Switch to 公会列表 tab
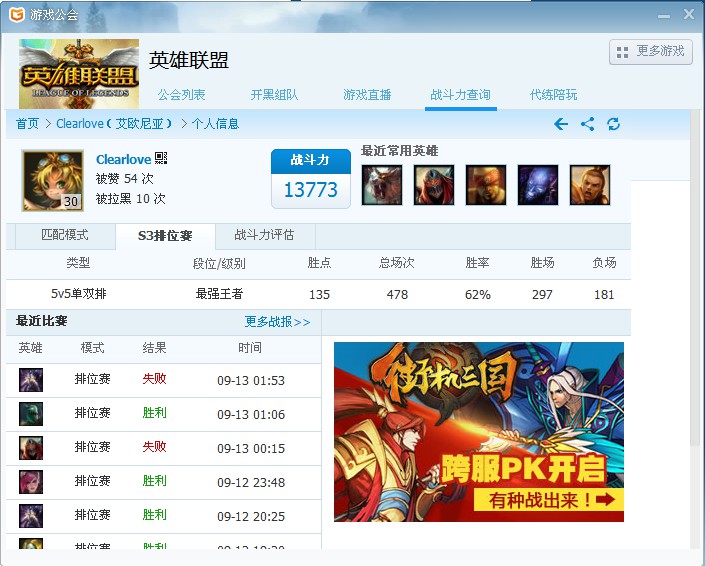This screenshot has height=566, width=705. 181,95
